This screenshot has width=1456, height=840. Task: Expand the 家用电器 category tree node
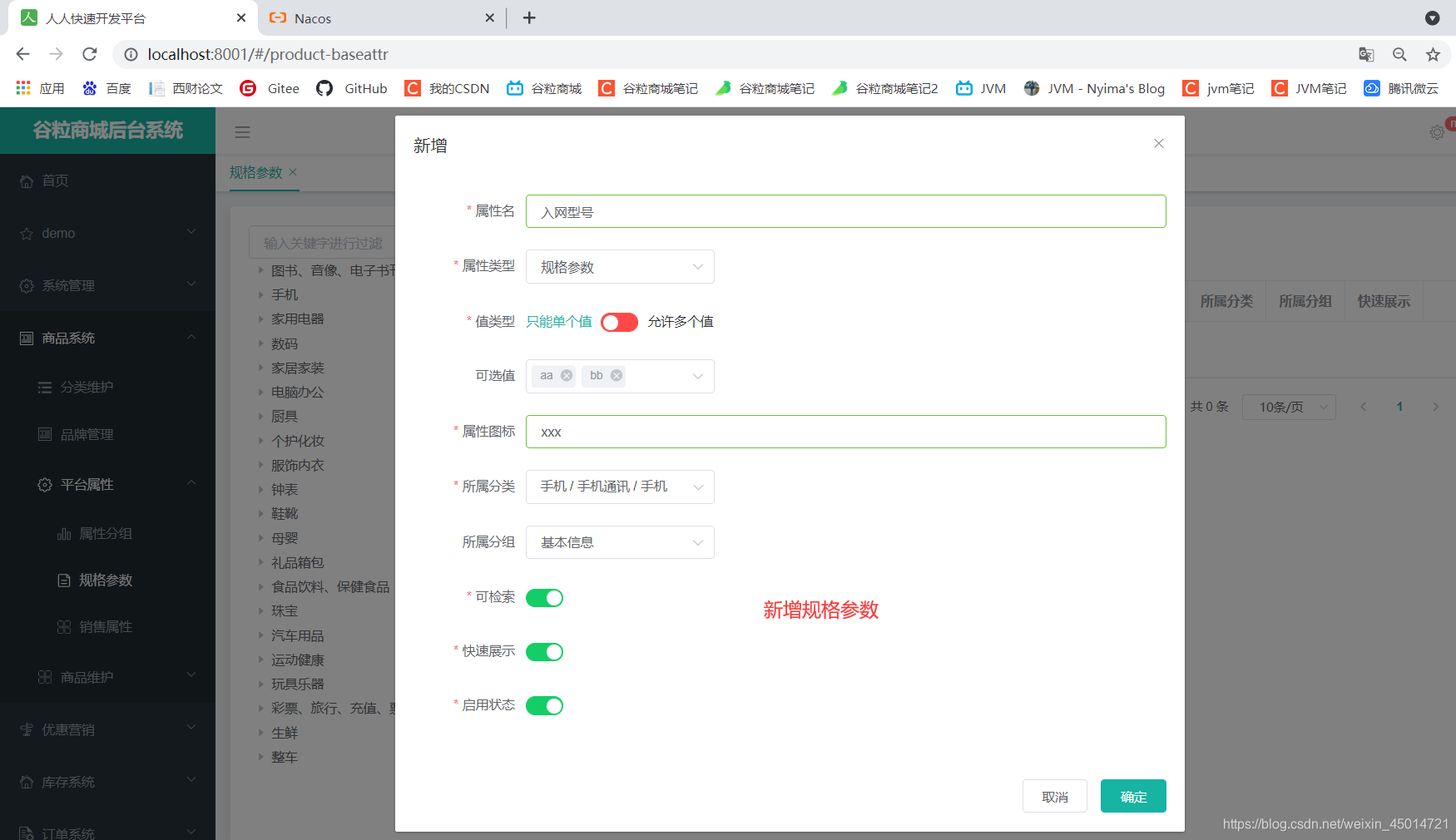260,319
